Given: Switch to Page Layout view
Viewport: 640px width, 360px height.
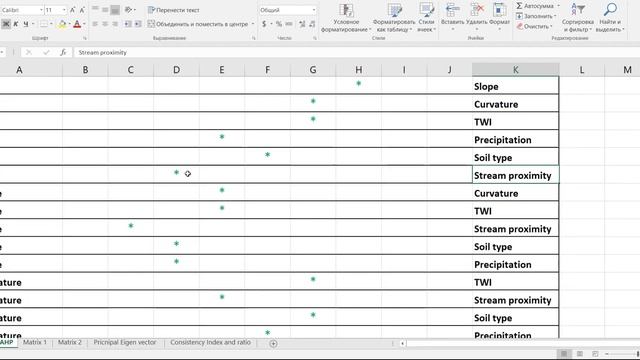Looking at the screenshot, I should (x=580, y=353).
